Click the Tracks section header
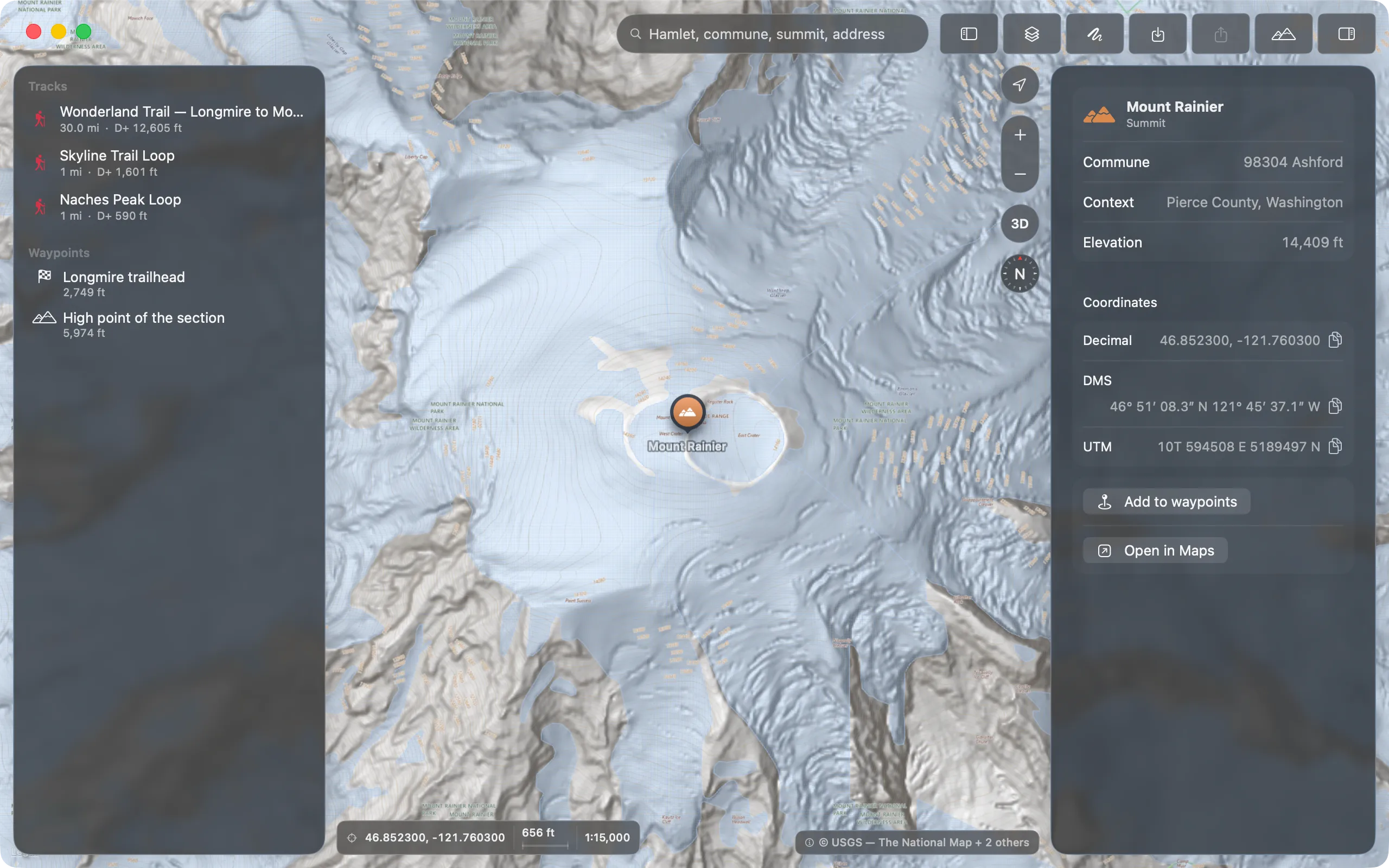The width and height of the screenshot is (1389, 868). 48,87
